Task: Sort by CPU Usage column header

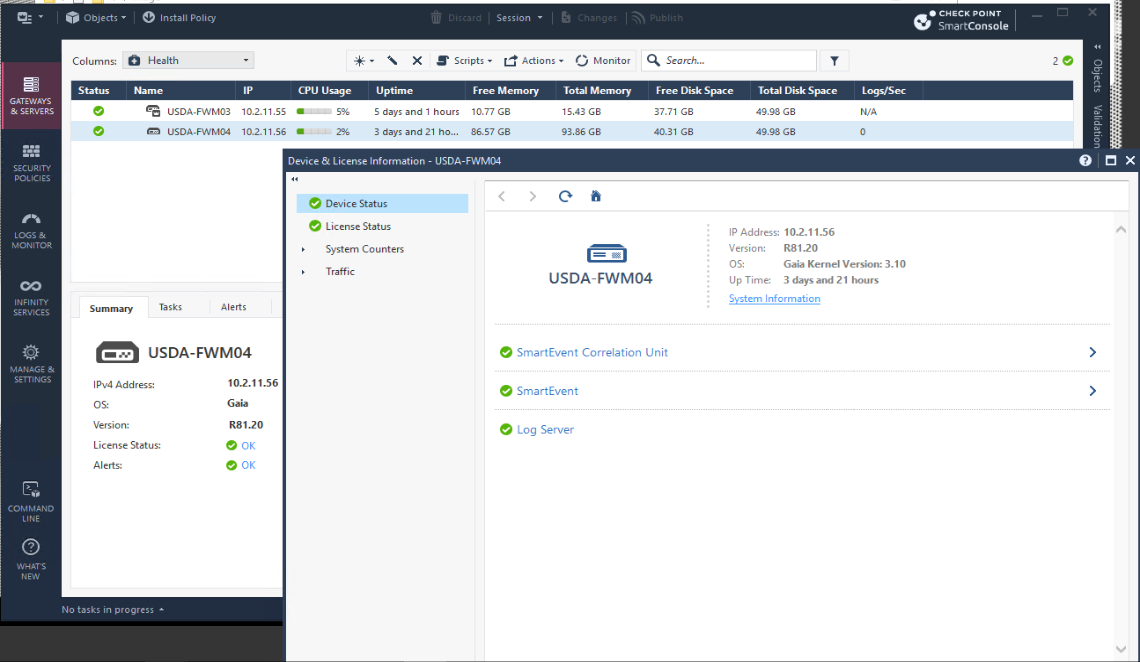Action: (324, 90)
